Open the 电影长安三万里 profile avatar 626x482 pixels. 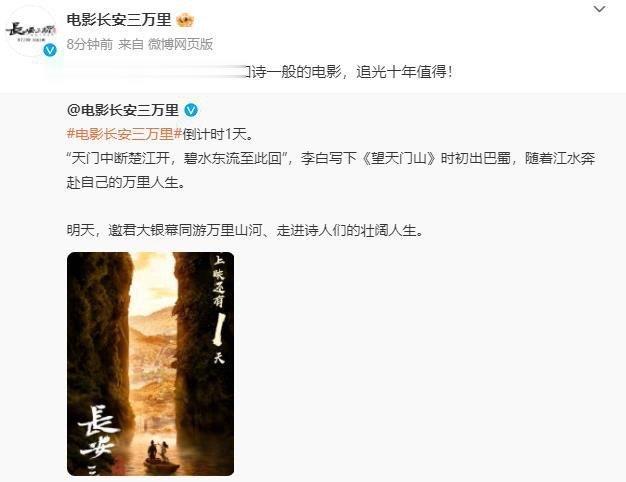(x=31, y=30)
